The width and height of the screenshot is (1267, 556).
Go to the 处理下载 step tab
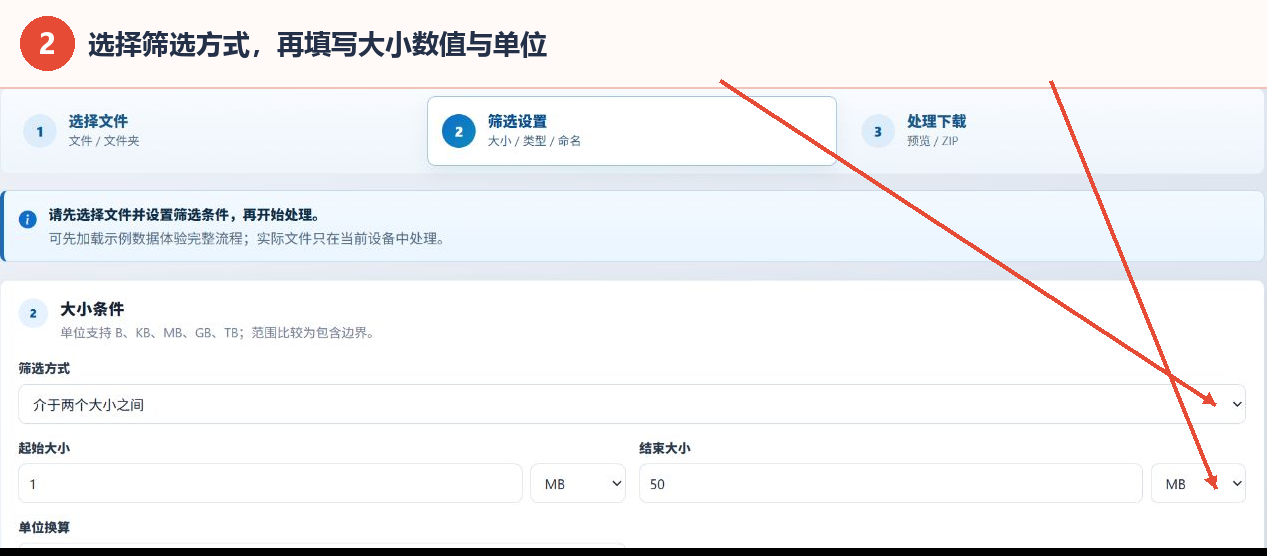point(1051,131)
